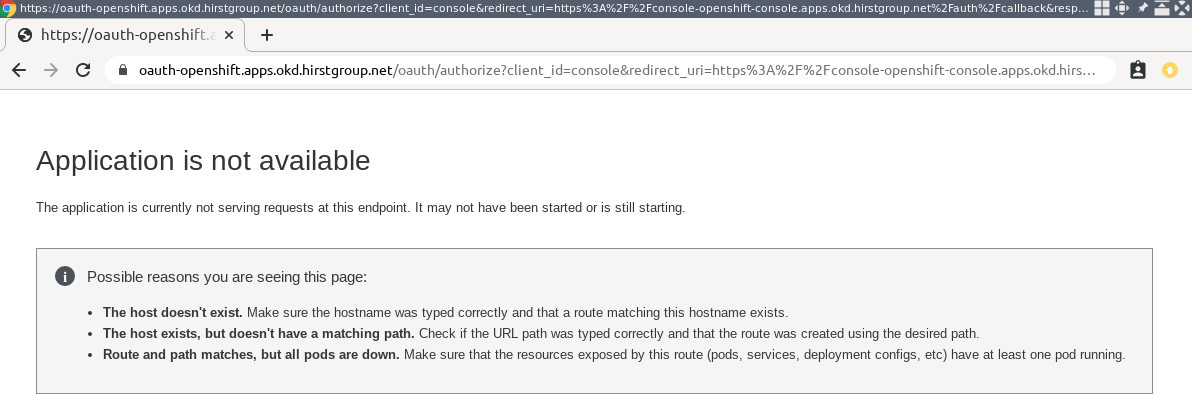The image size is (1192, 395).
Task: Select the oauth-openshift tab
Action: [x=125, y=35]
